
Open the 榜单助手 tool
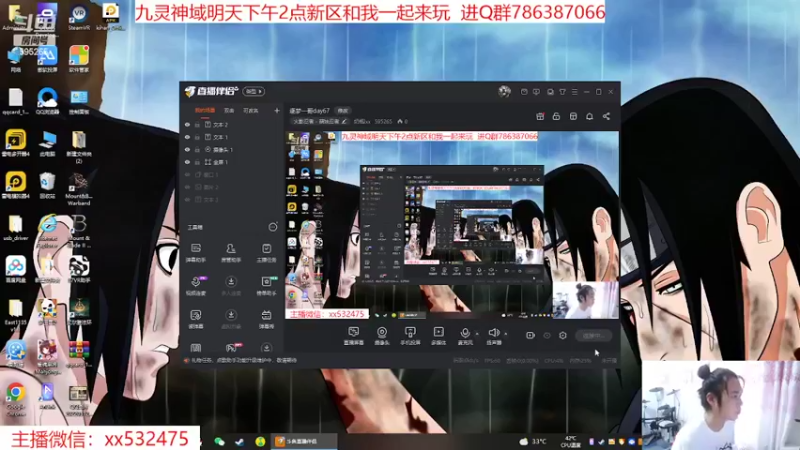coord(266,286)
